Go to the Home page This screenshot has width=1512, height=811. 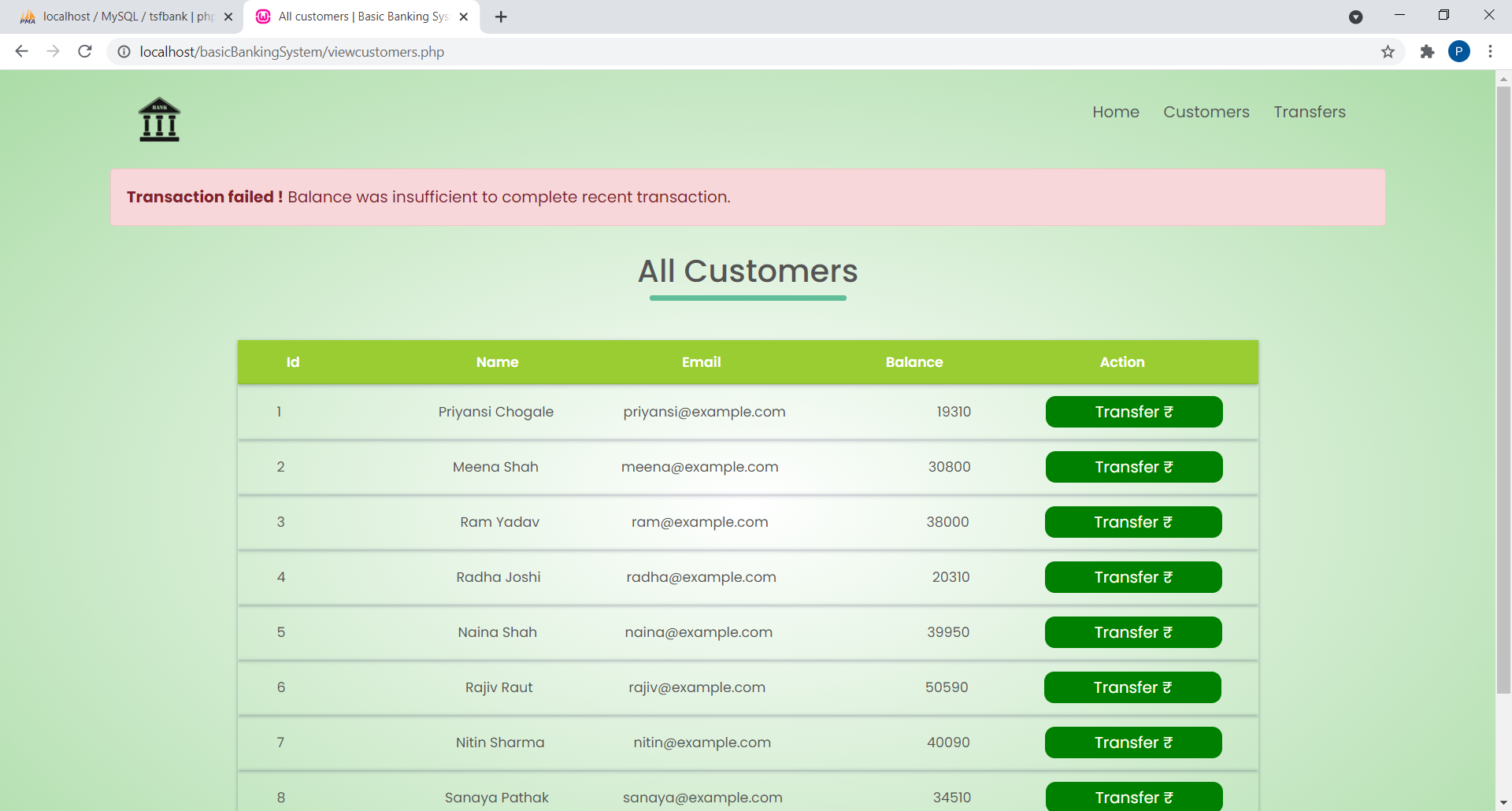tap(1116, 112)
